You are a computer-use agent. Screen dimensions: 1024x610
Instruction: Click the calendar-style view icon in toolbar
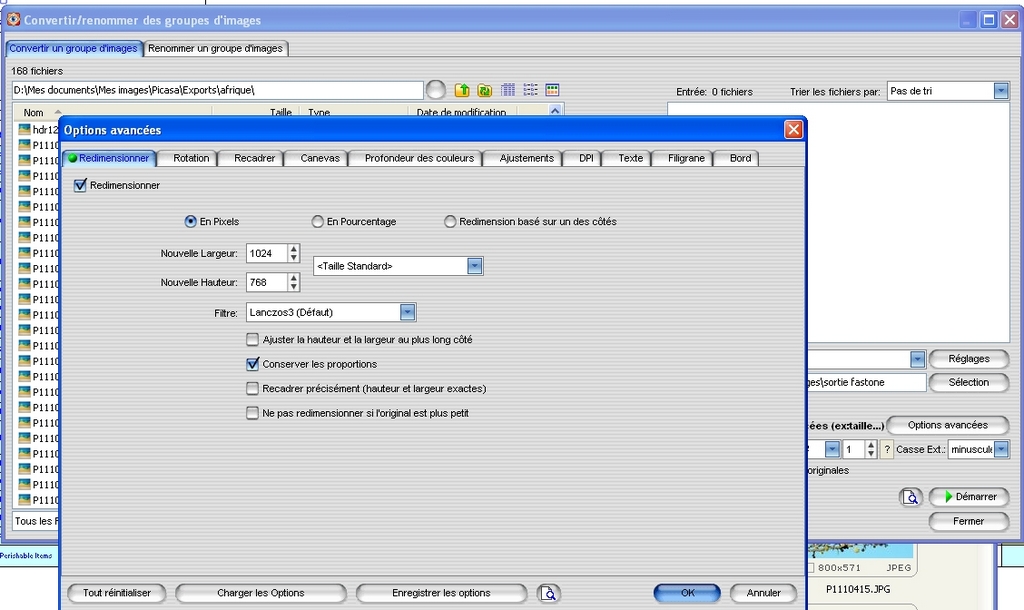[552, 90]
